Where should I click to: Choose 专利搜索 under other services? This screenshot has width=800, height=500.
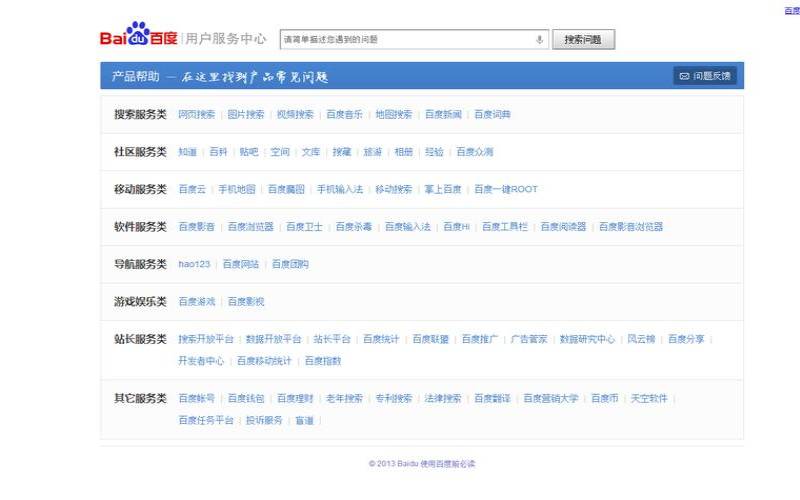393,398
